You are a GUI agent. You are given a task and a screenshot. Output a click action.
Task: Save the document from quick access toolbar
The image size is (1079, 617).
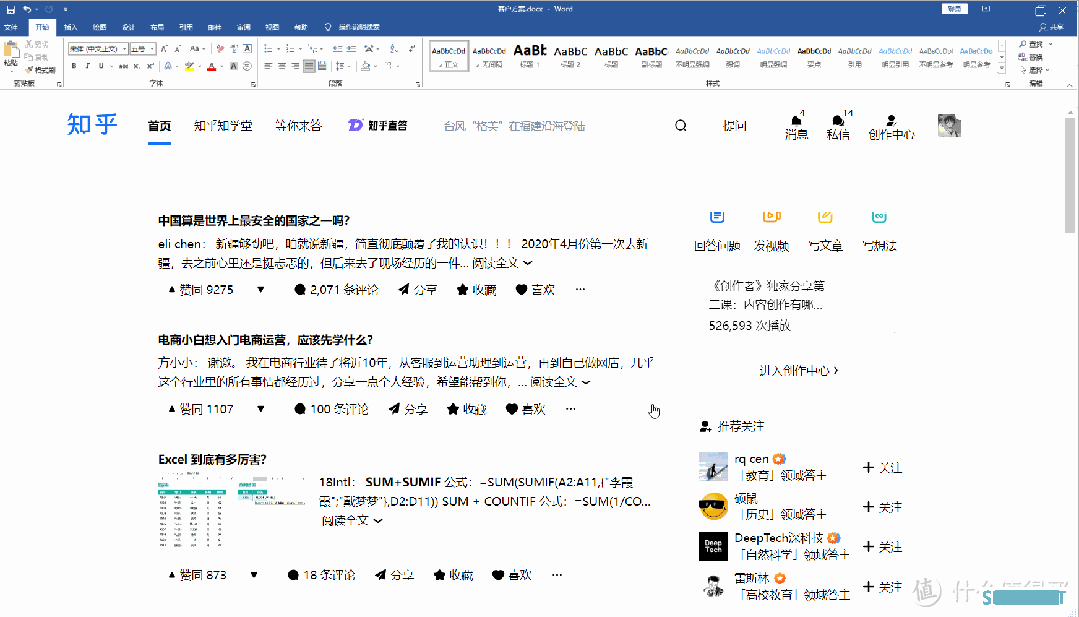point(10,10)
